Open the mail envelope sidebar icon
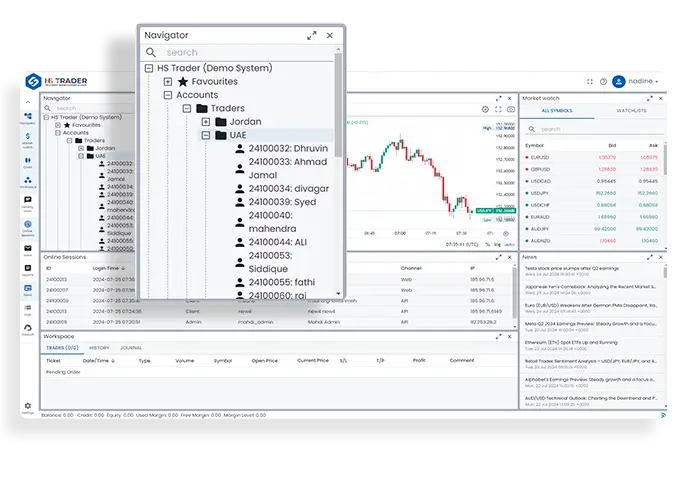The image size is (687, 490). (x=28, y=250)
